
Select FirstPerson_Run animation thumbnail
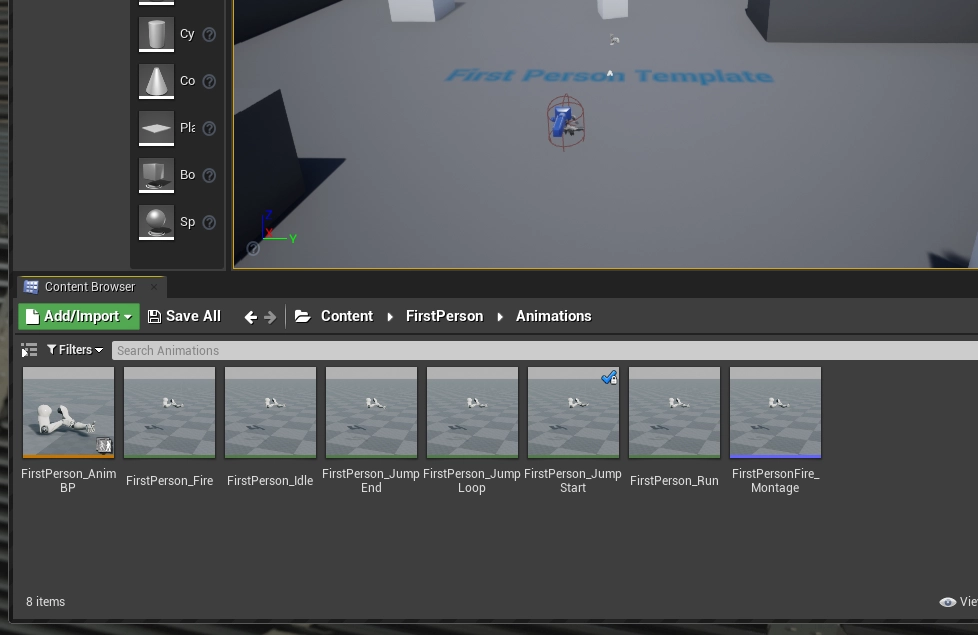pyautogui.click(x=675, y=412)
